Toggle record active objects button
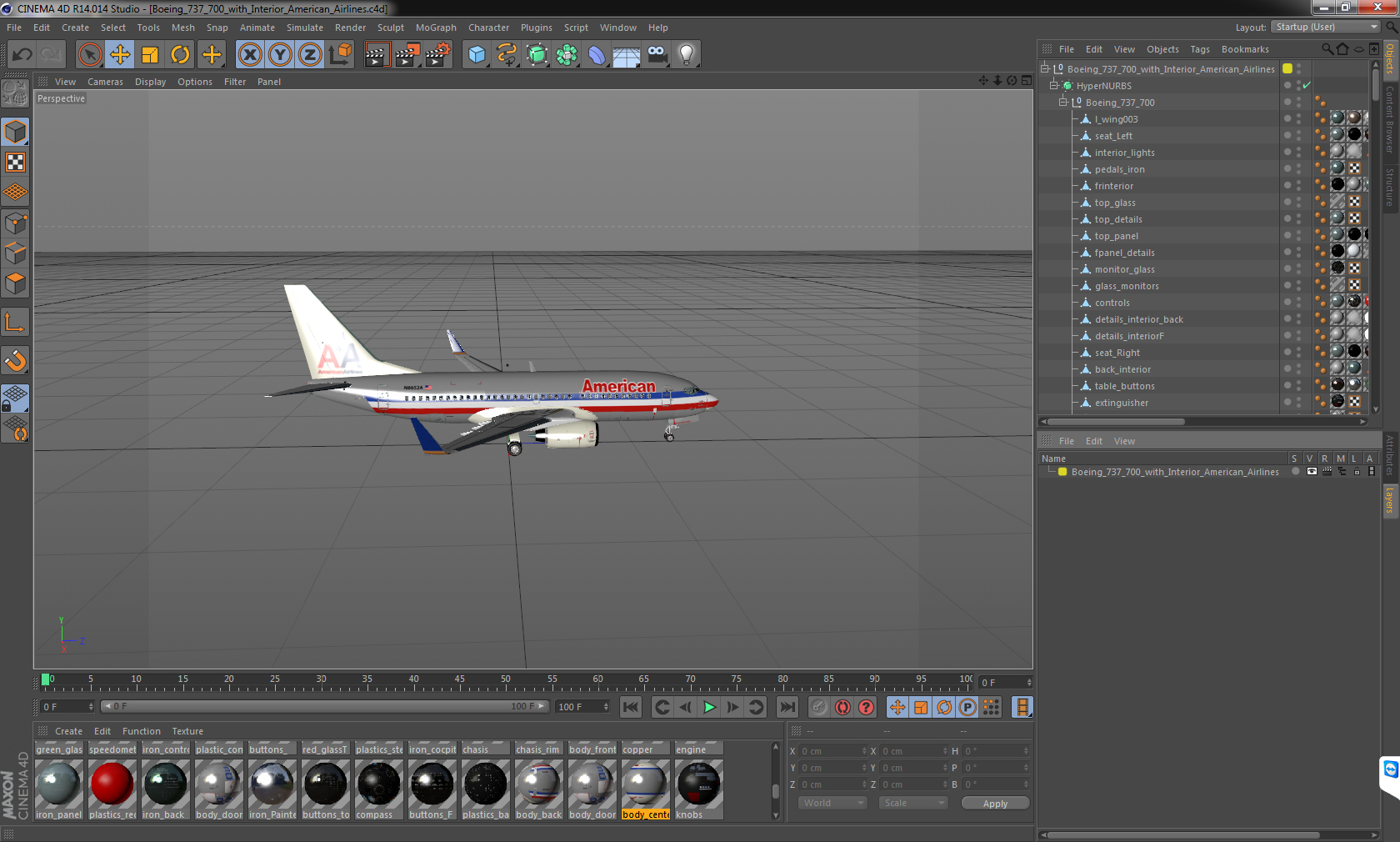Viewport: 1400px width, 842px height. (819, 707)
